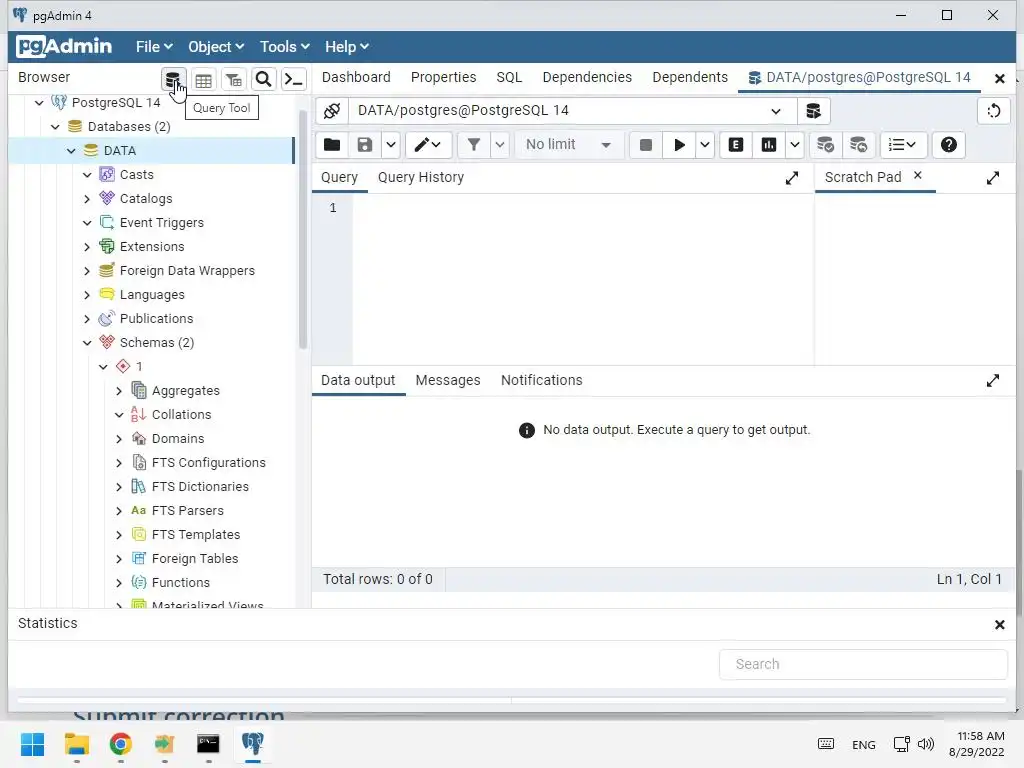Open the Macros list icon

pos(903,145)
